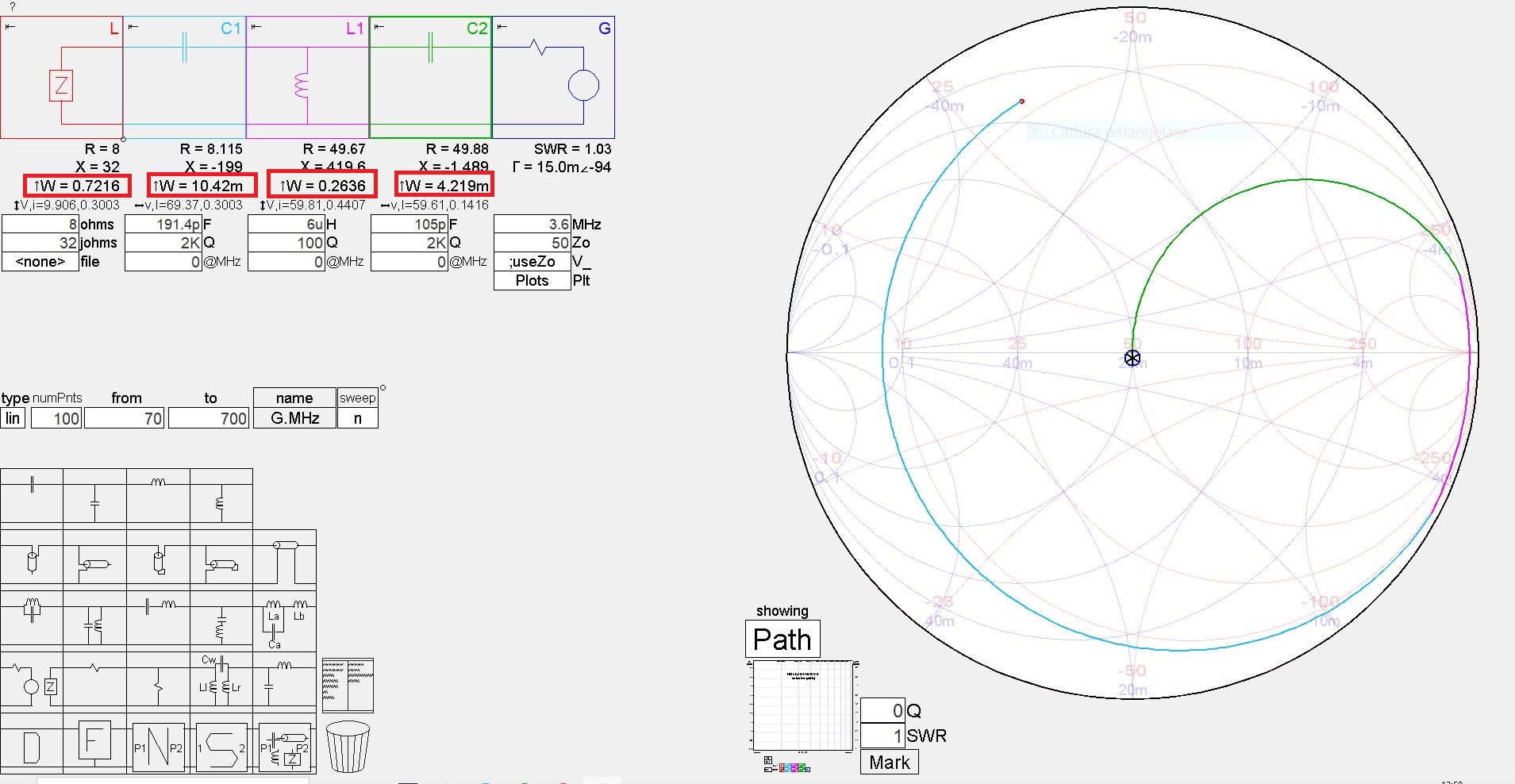Select the series capacitor component in palette
Viewport: 1515px width, 784px height.
click(x=32, y=495)
